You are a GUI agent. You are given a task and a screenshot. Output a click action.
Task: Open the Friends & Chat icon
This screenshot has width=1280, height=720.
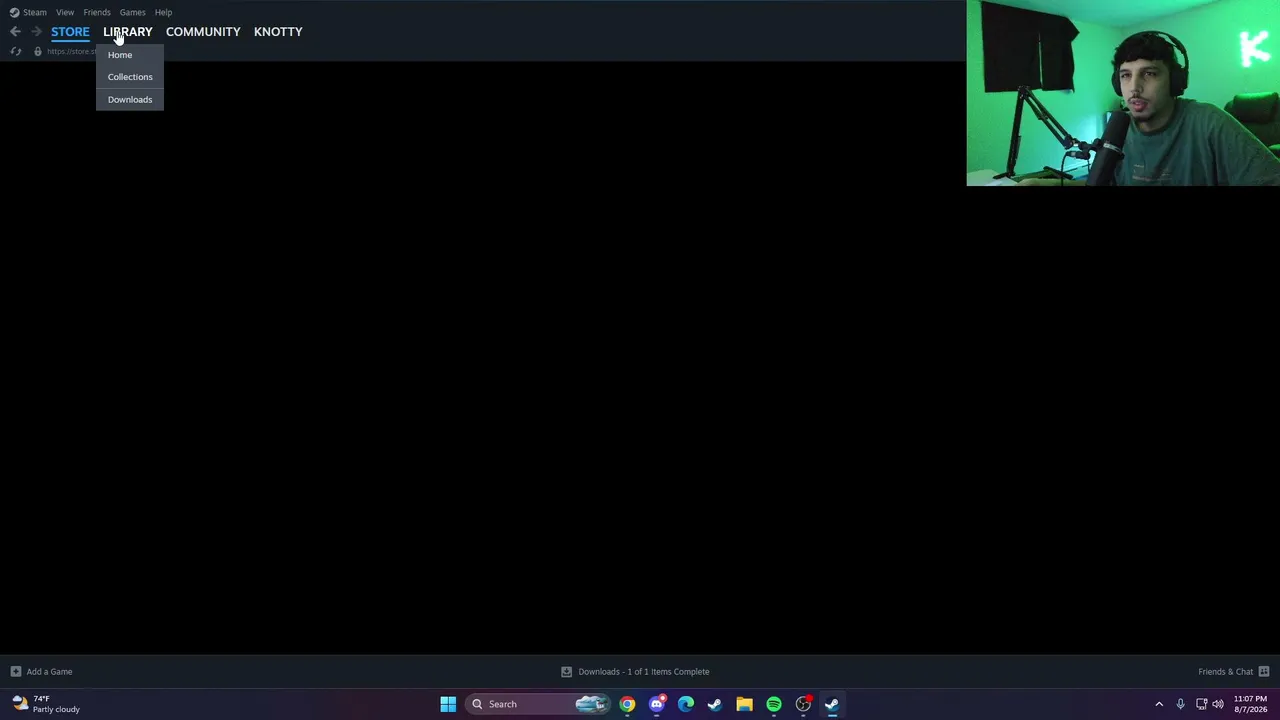point(1264,671)
